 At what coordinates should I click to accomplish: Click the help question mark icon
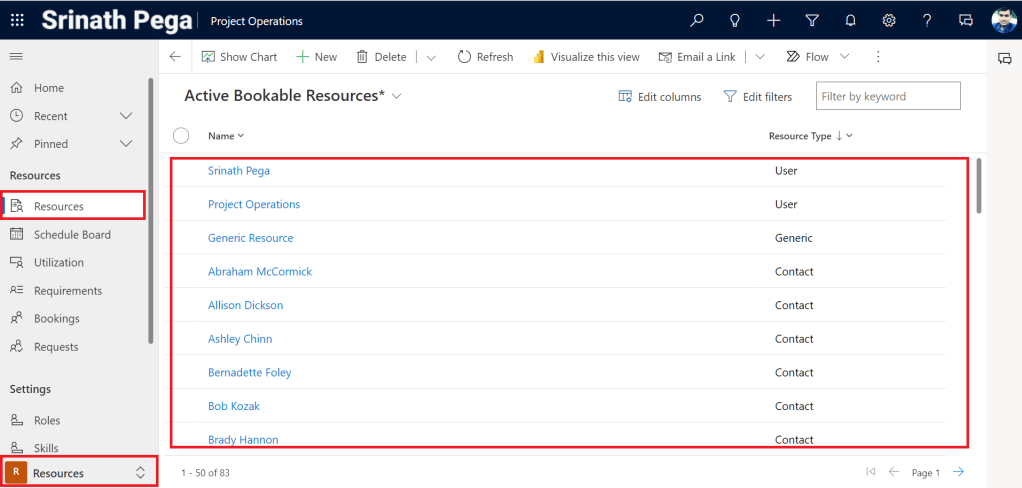pos(927,20)
